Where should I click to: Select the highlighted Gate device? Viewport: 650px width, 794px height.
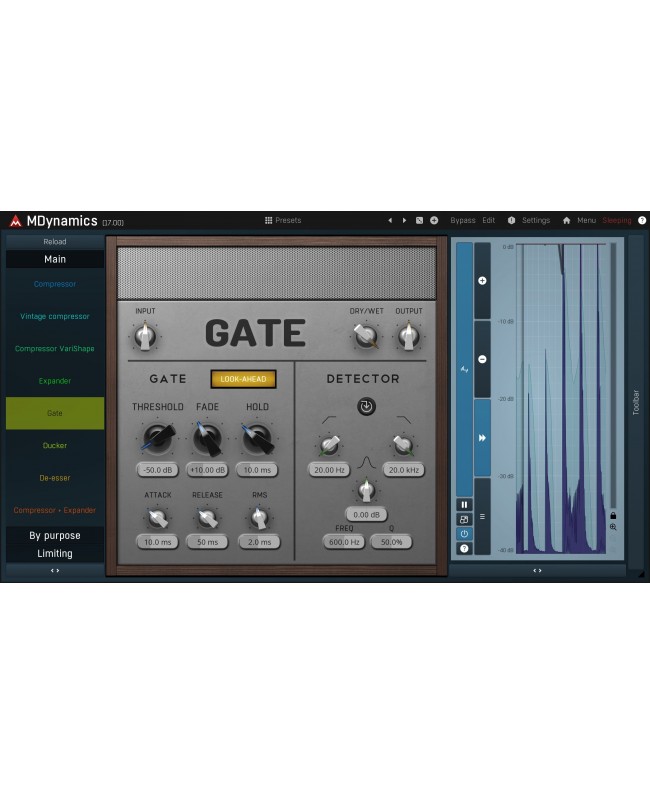55,413
